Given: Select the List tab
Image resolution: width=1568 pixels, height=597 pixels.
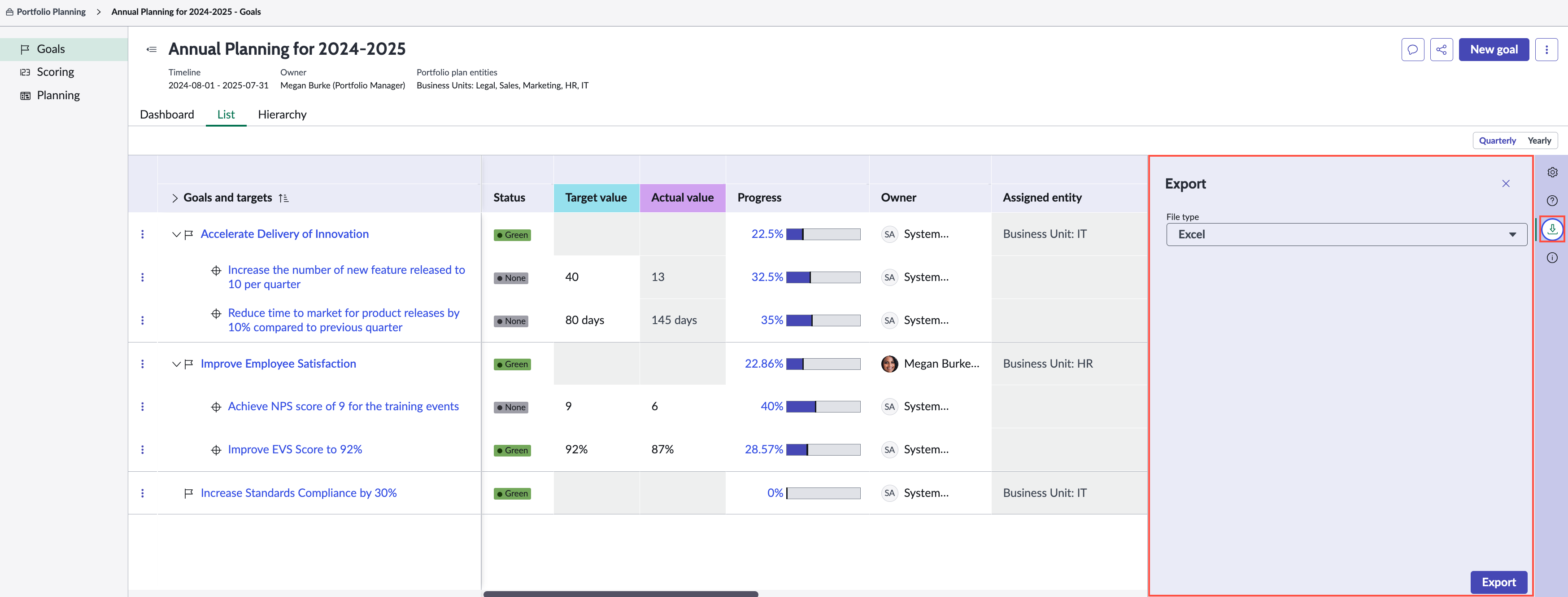Looking at the screenshot, I should pyautogui.click(x=226, y=114).
